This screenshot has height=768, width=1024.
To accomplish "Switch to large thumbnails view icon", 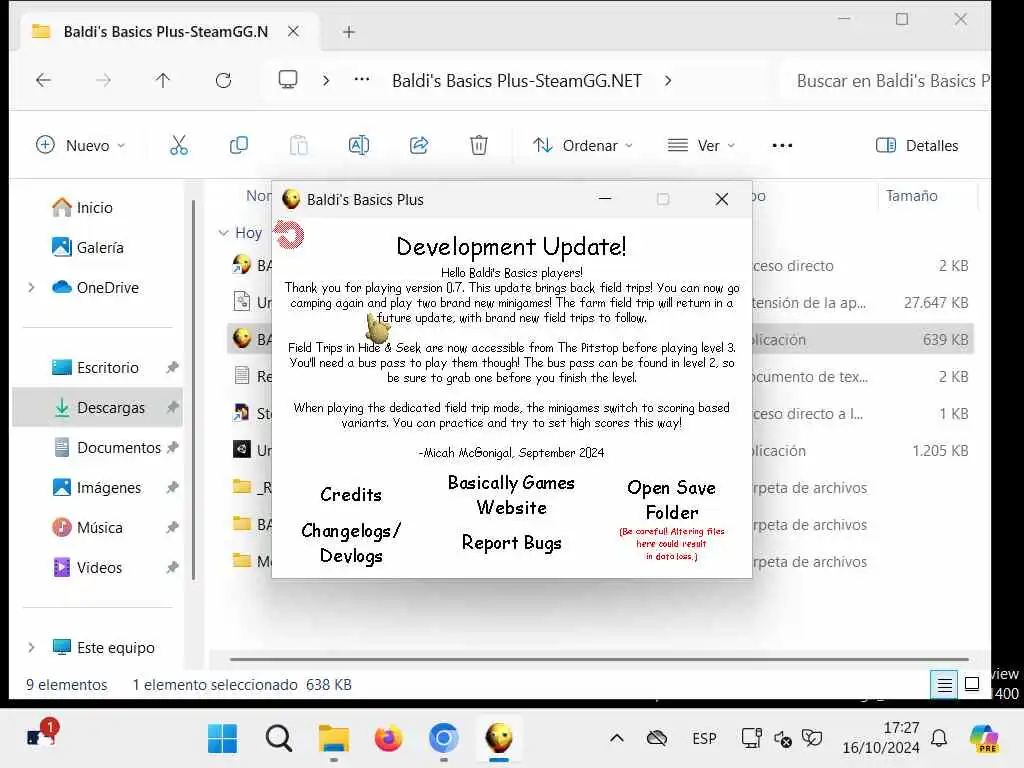I will pos(972,684).
